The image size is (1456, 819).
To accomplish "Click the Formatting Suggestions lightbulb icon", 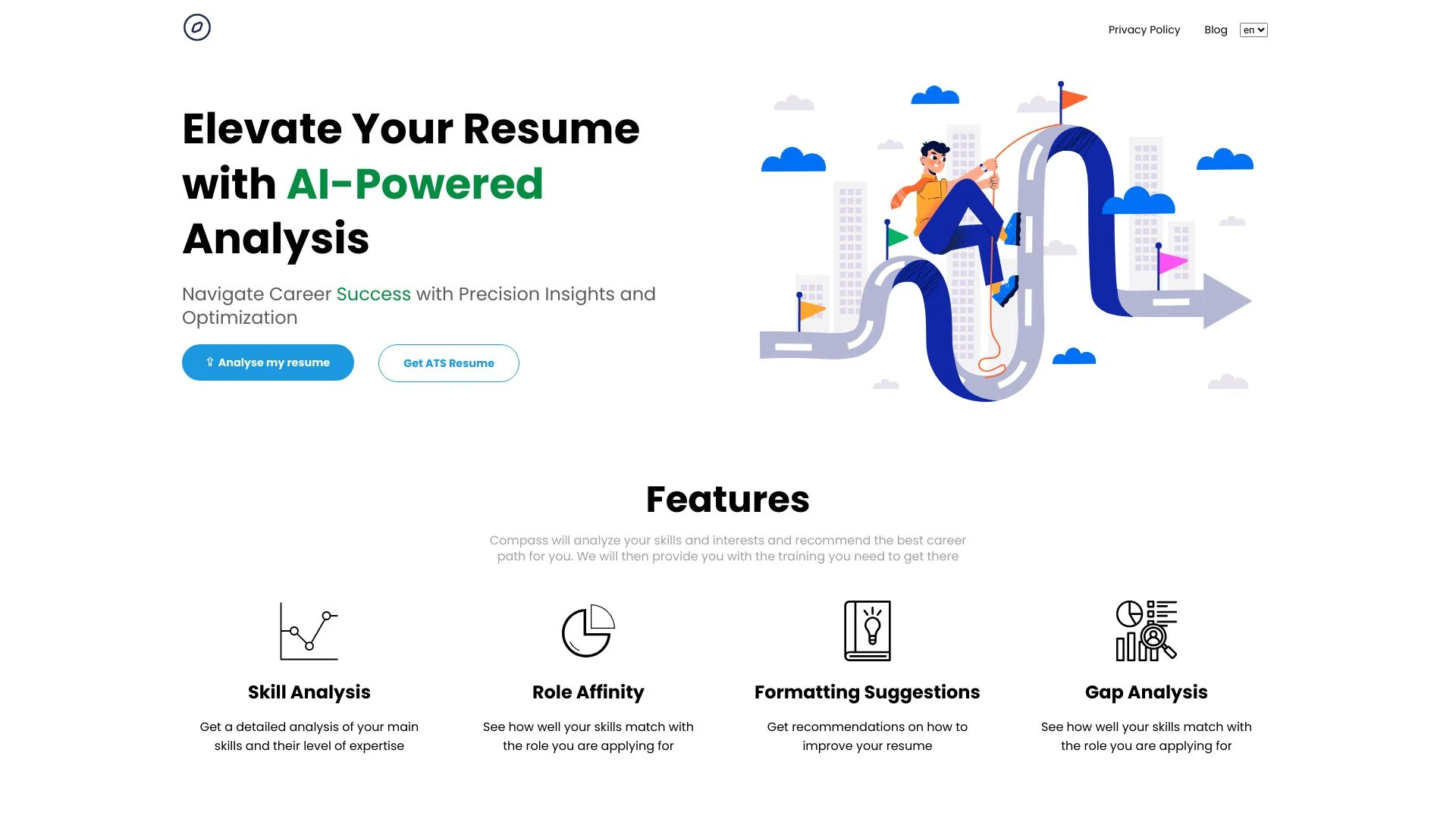I will pos(867,630).
